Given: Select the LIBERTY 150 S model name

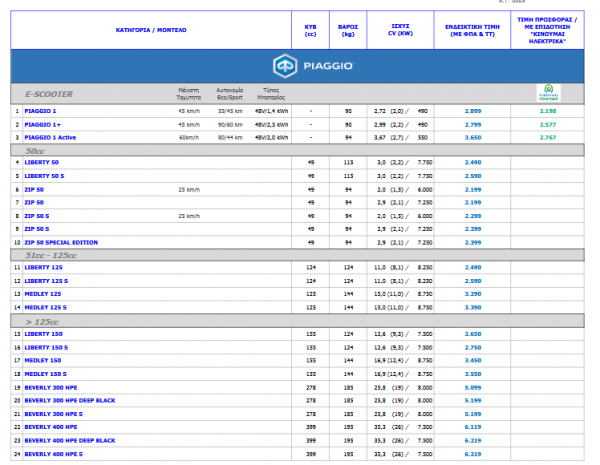Looking at the screenshot, I should coord(46,348).
